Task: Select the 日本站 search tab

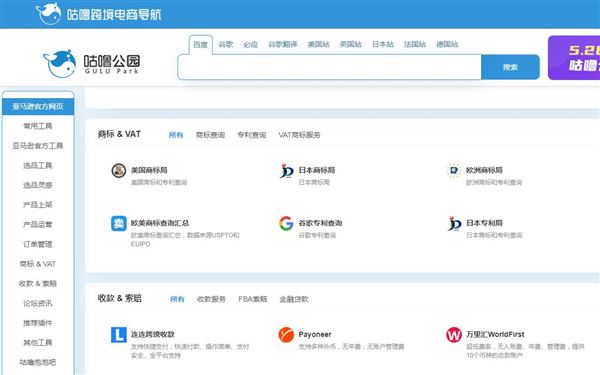Action: pyautogui.click(x=383, y=44)
